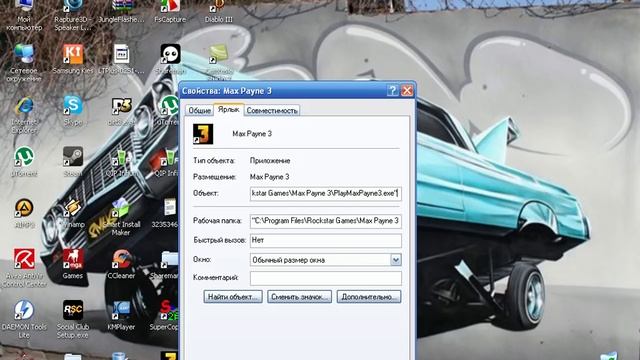Open the Мой компьютер desktop icon

pos(24,14)
